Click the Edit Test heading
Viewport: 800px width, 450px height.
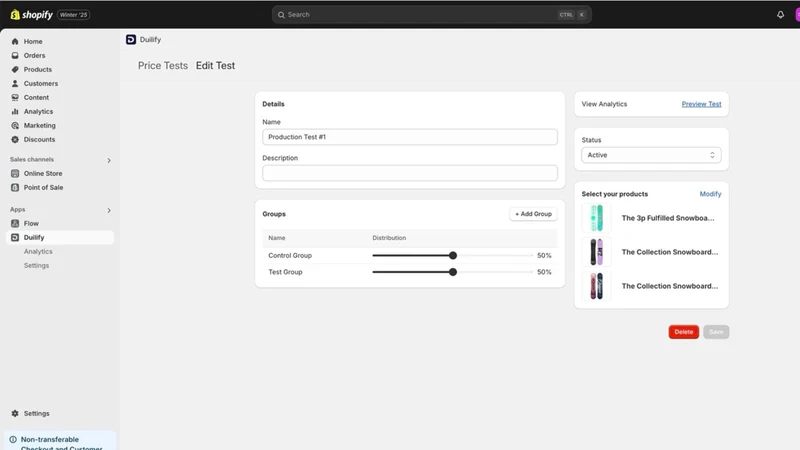215,65
